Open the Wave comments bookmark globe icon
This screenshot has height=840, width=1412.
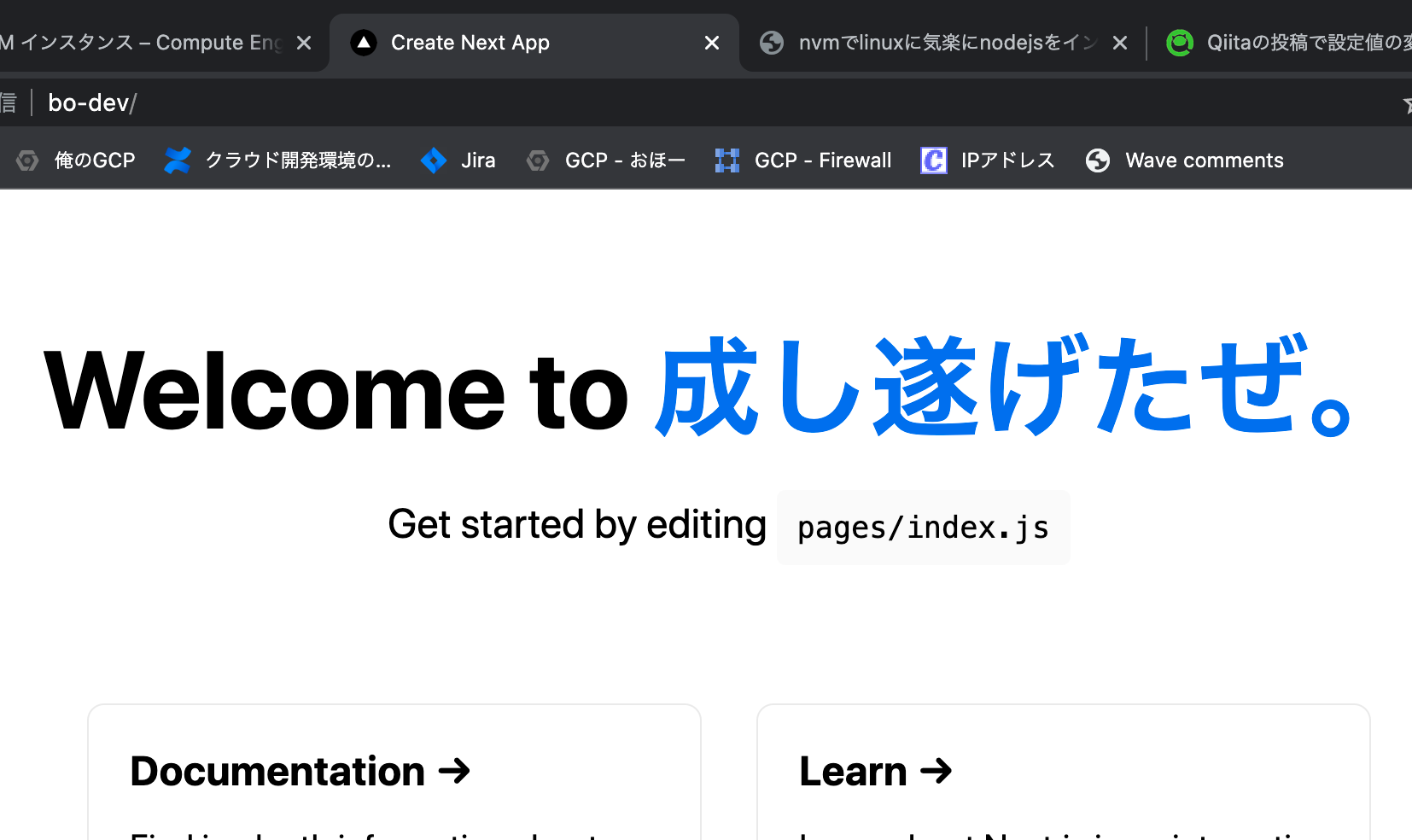1097,160
